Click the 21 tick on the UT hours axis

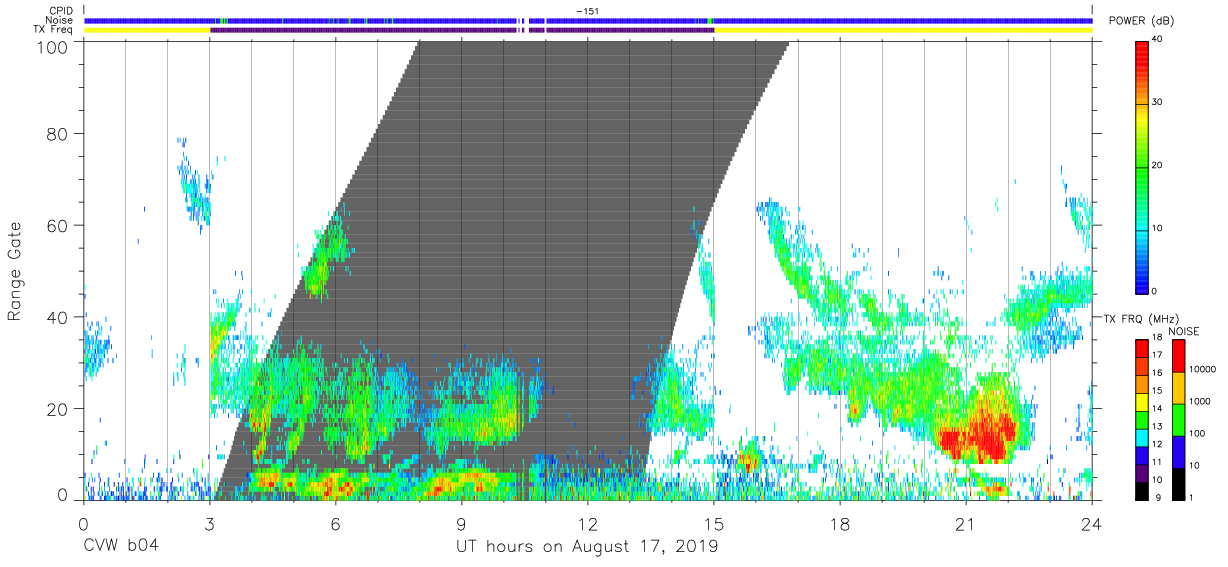click(x=966, y=523)
